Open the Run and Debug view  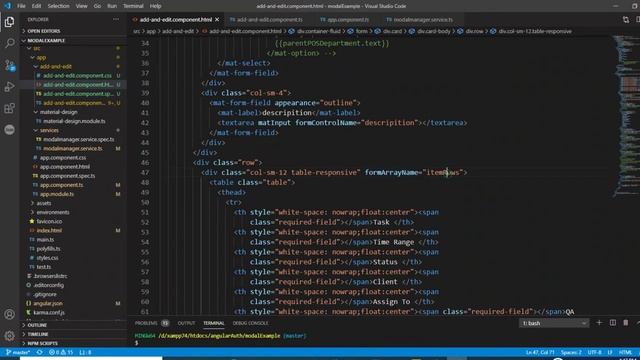pyautogui.click(x=9, y=87)
